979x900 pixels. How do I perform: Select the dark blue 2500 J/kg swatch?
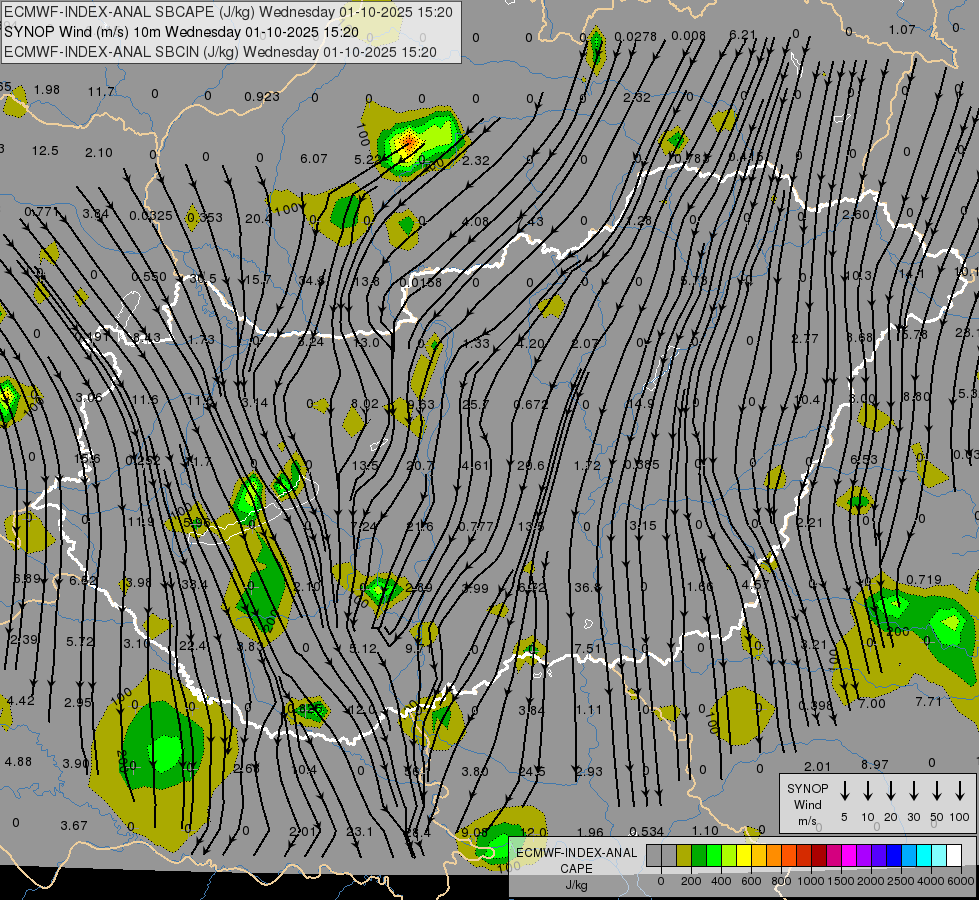[893, 855]
